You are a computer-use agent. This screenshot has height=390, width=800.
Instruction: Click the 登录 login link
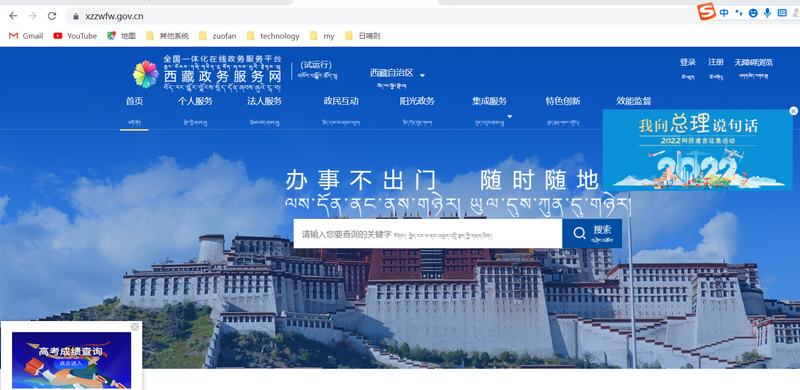[x=688, y=62]
